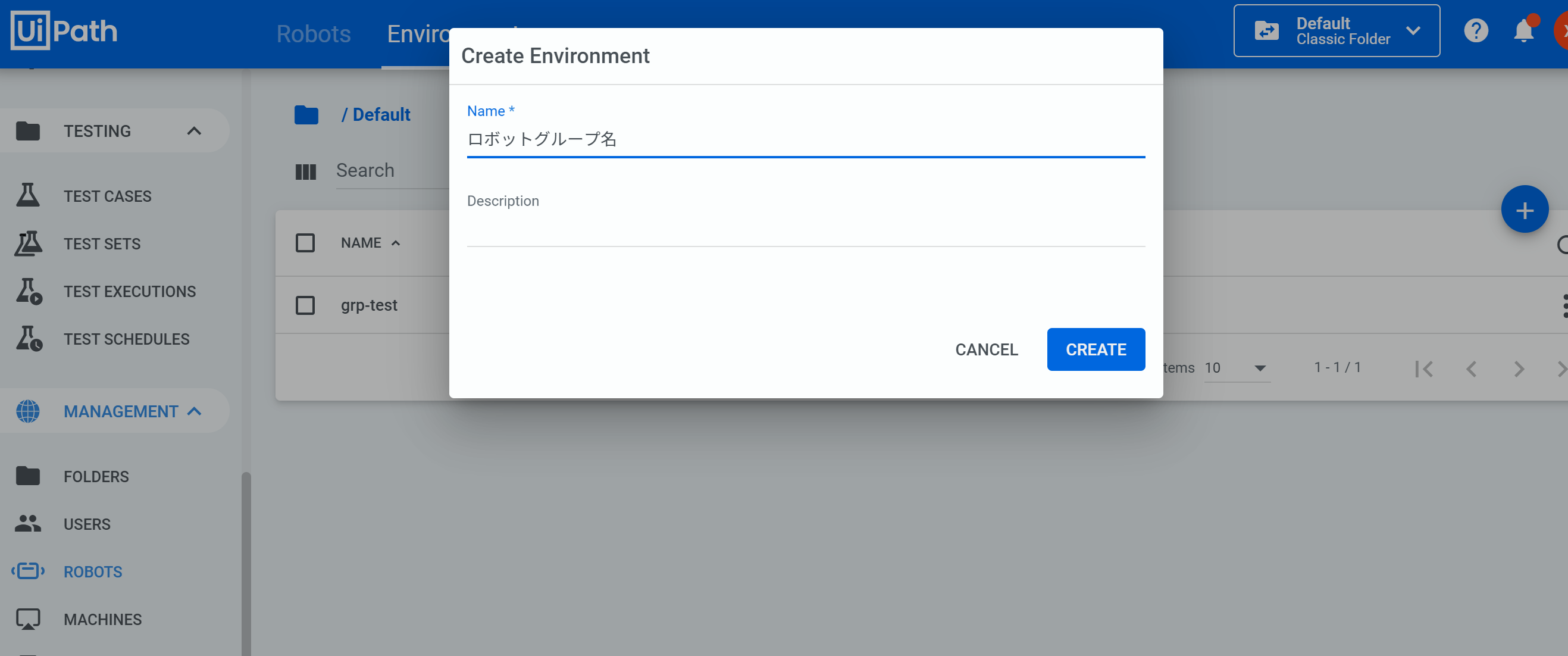Click CANCEL in the dialog
Viewport: 1568px width, 656px height.
point(986,349)
